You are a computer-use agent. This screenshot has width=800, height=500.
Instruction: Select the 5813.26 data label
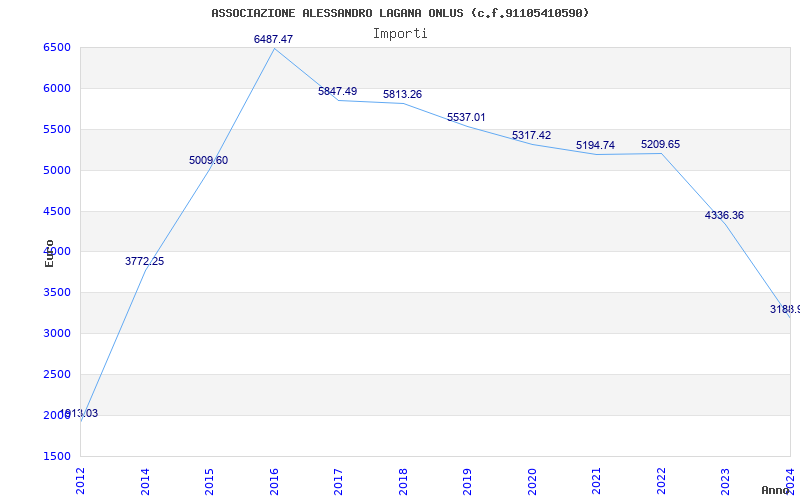pyautogui.click(x=403, y=94)
